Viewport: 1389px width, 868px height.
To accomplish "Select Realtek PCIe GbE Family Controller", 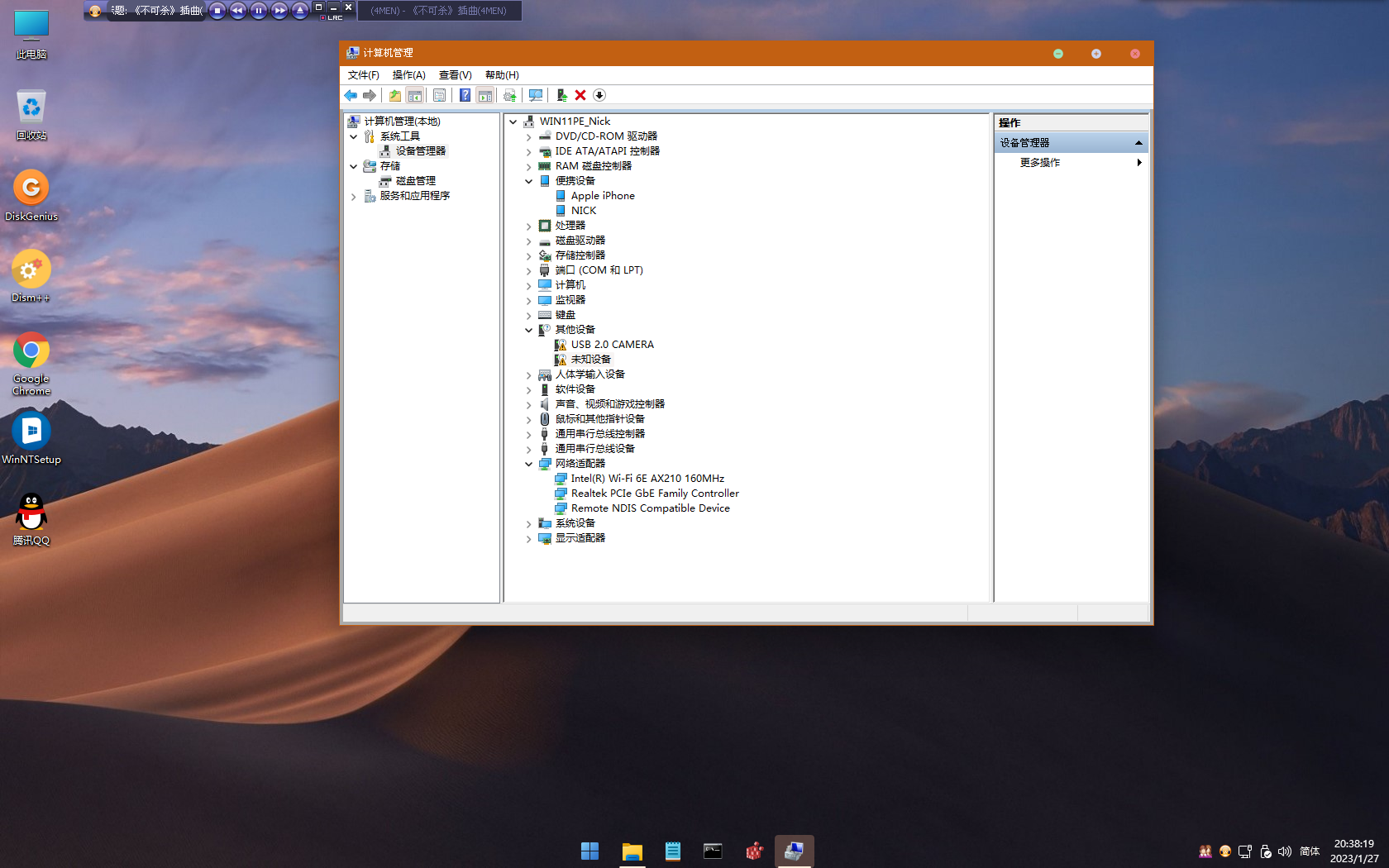I will pyautogui.click(x=655, y=494).
